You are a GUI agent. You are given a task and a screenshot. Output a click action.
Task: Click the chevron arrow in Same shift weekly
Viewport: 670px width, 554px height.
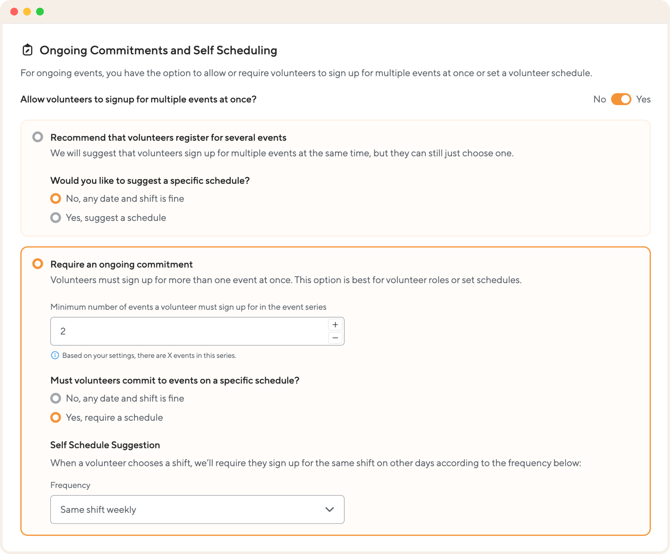point(329,509)
